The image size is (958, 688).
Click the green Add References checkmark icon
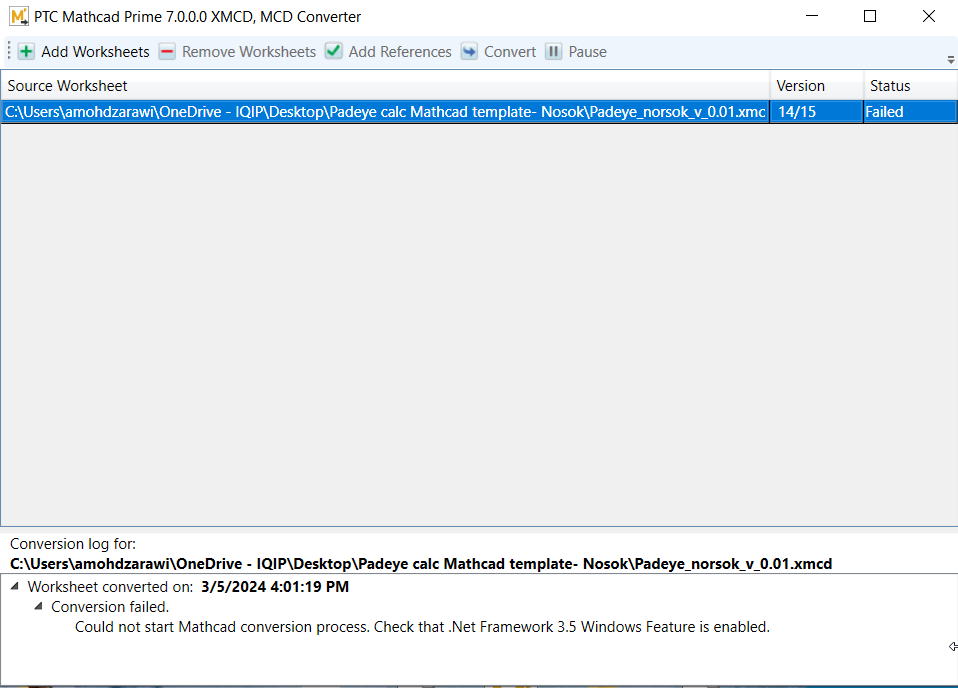pyautogui.click(x=333, y=51)
